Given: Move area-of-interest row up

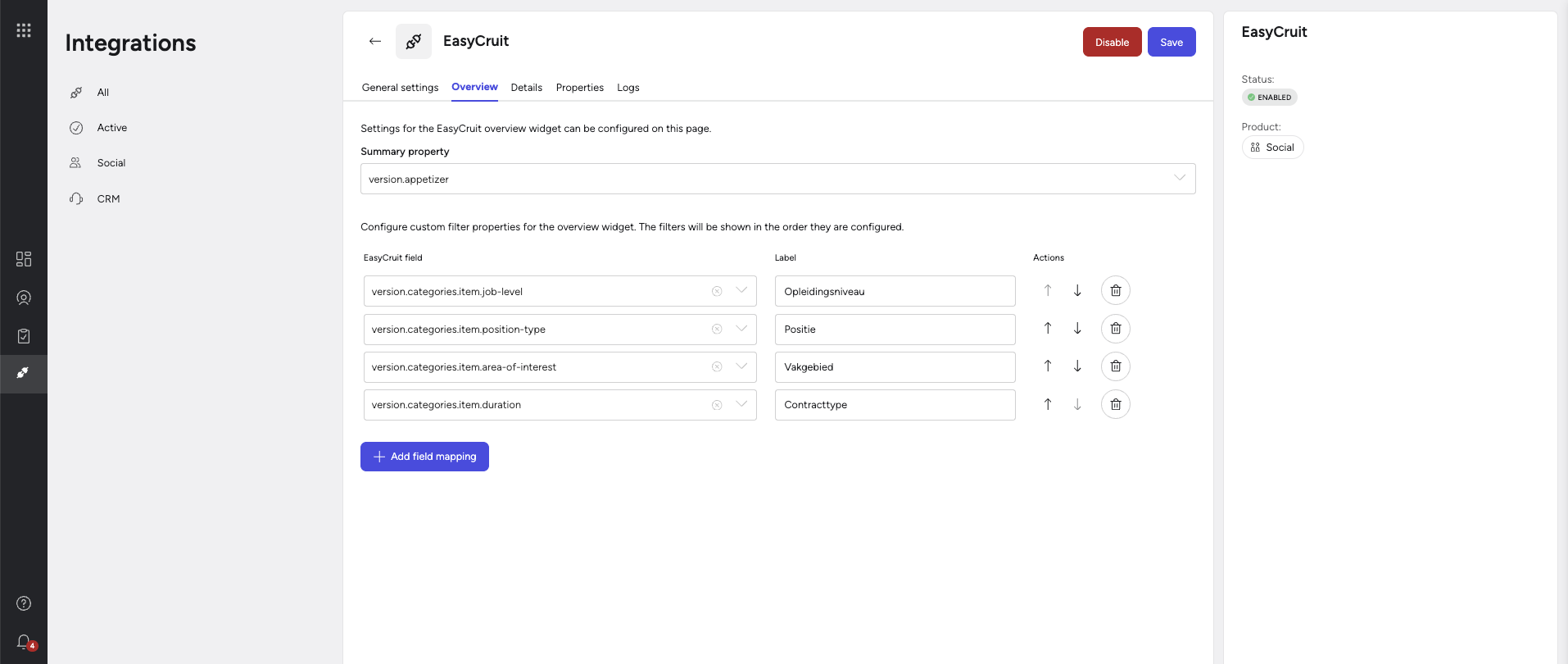Looking at the screenshot, I should click(1048, 366).
